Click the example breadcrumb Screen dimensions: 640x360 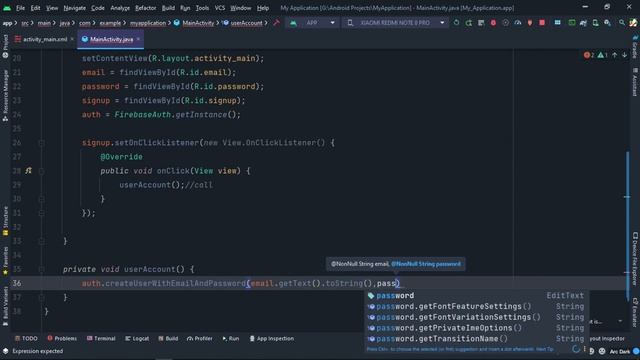point(110,23)
